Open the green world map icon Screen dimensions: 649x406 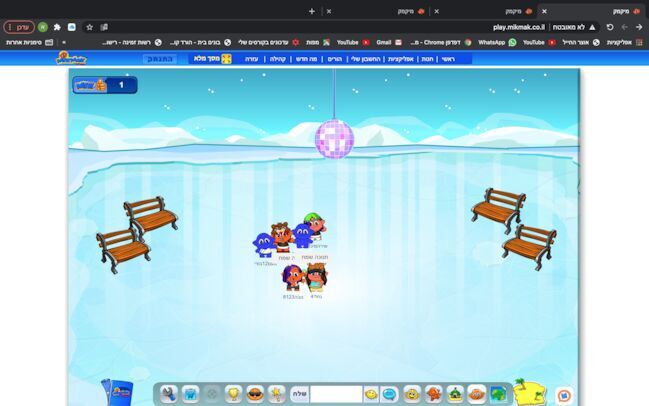pyautogui.click(x=498, y=394)
